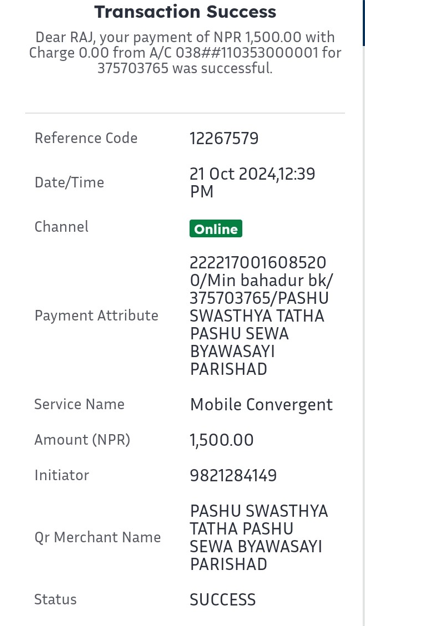Click the Status label
Viewport: 430px width, 635px height.
point(55,599)
